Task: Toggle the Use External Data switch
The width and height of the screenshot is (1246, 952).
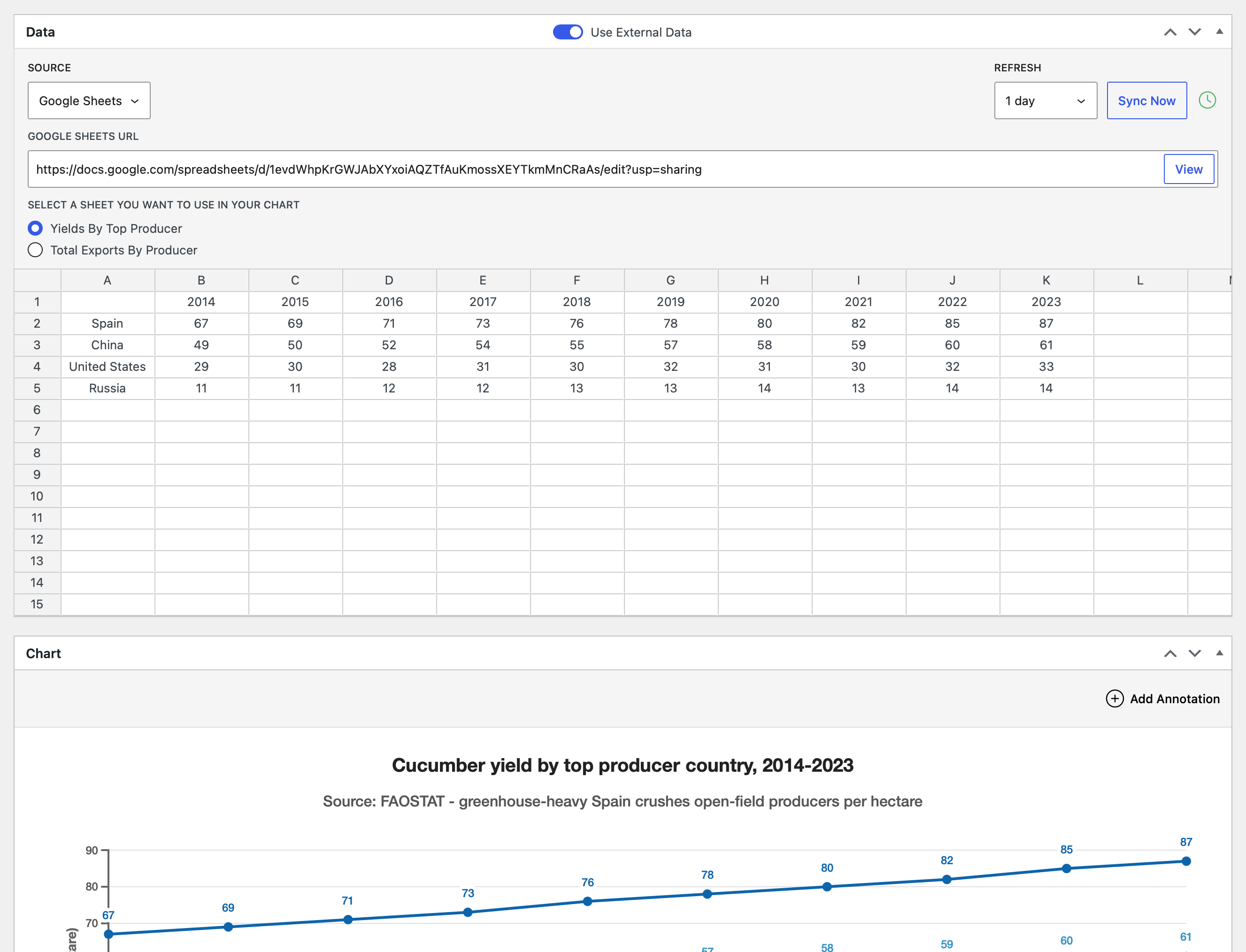Action: click(567, 32)
